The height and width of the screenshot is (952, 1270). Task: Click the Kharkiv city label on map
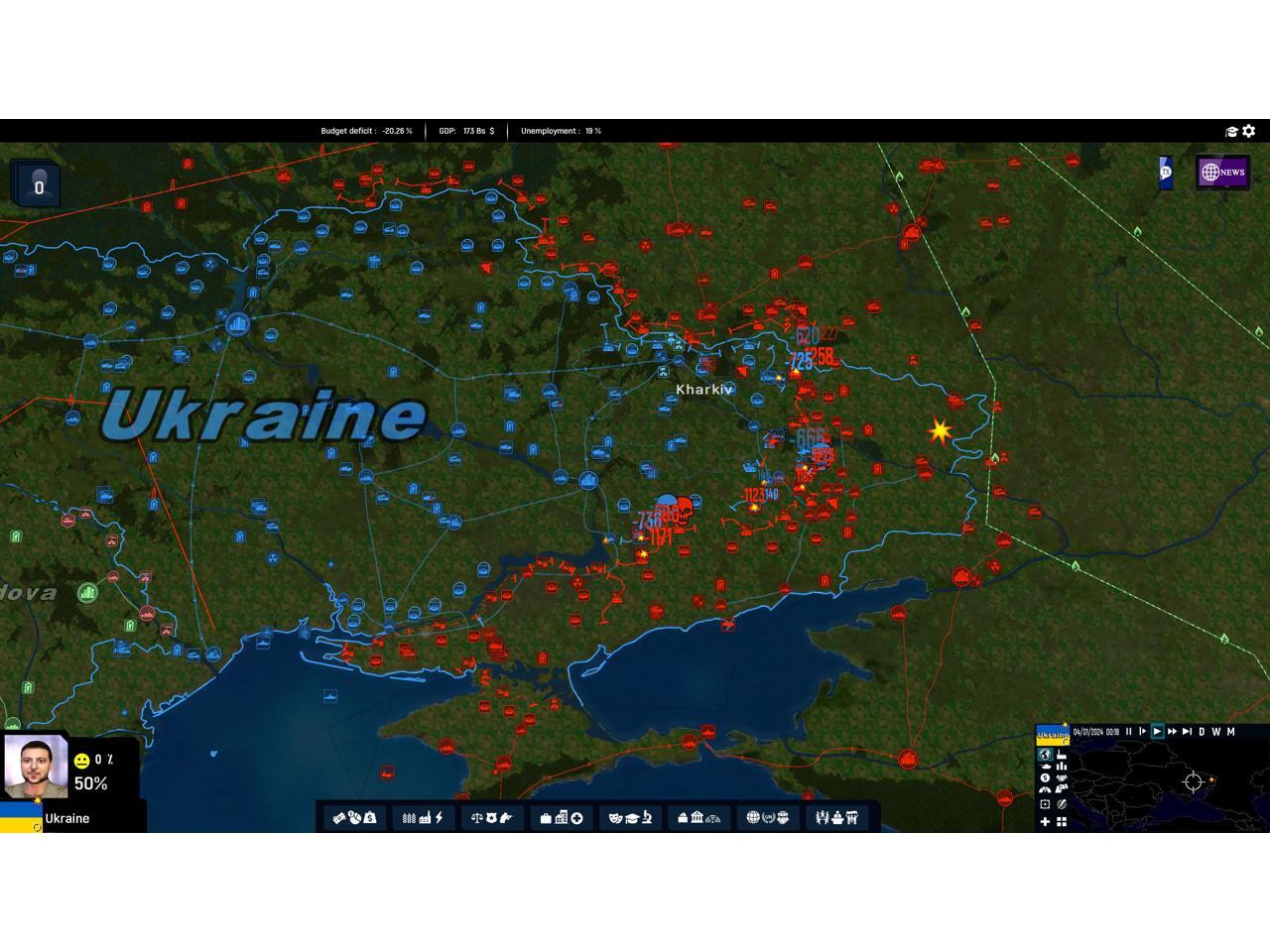click(704, 390)
